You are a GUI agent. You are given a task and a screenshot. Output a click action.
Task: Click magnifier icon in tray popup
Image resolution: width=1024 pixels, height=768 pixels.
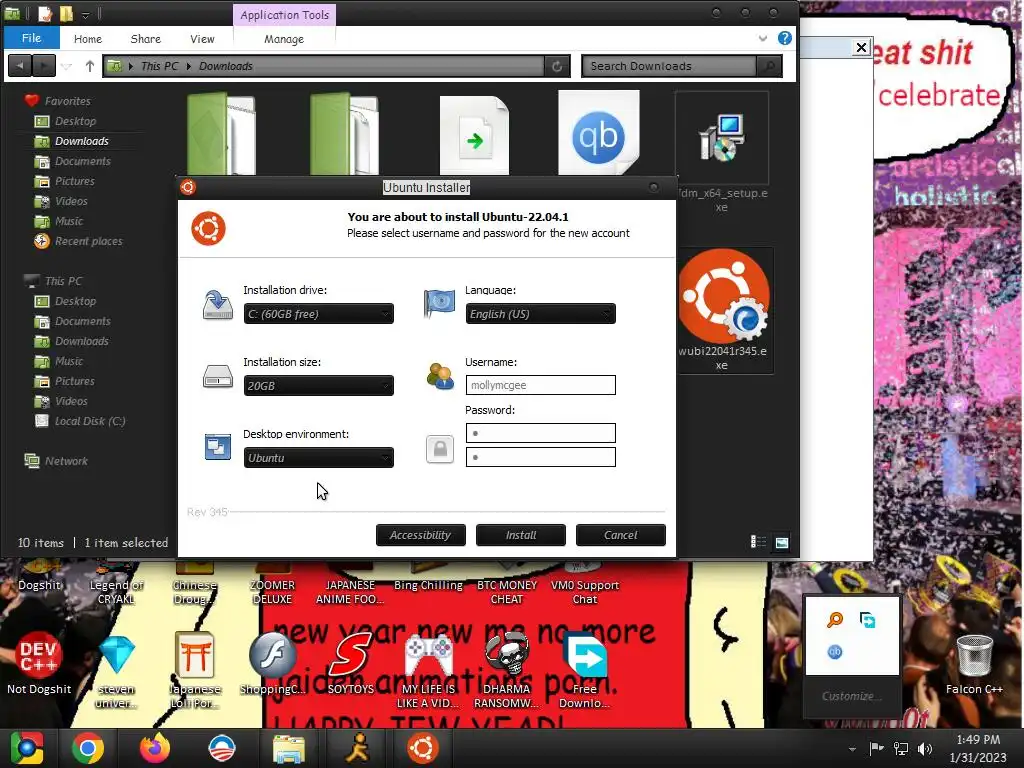pos(835,620)
